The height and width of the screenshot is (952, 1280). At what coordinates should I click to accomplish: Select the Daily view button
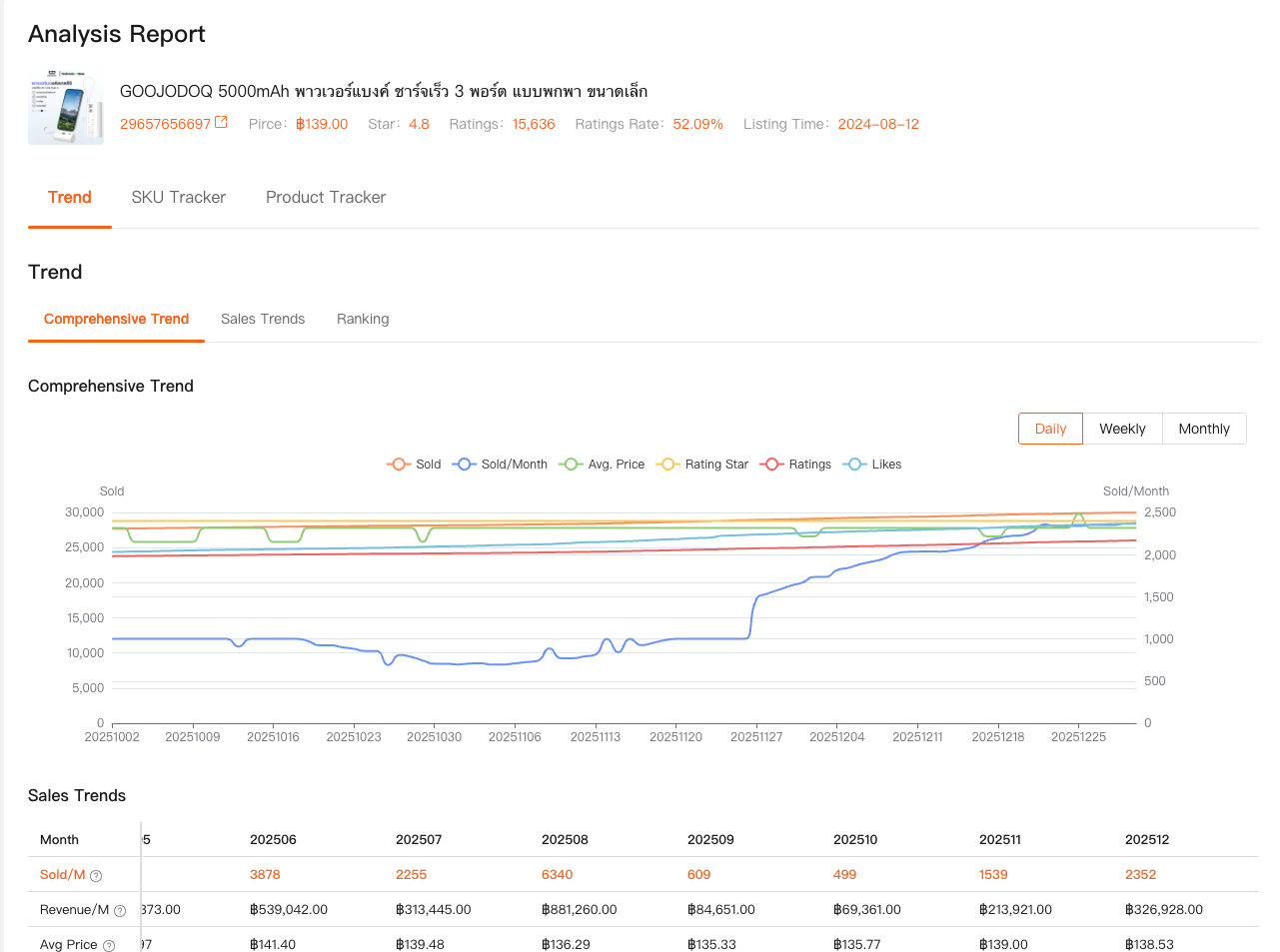coord(1050,429)
